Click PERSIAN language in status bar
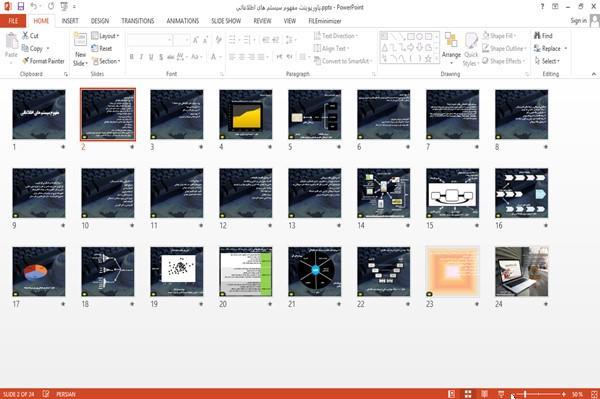600x399 pixels. click(x=66, y=394)
